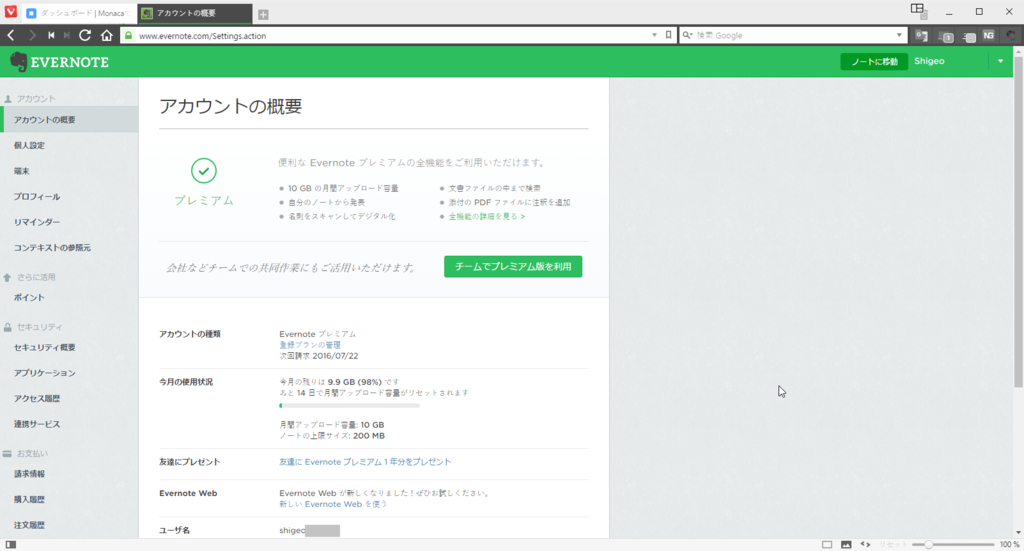
Task: Go to the browser home page
Action: point(106,35)
